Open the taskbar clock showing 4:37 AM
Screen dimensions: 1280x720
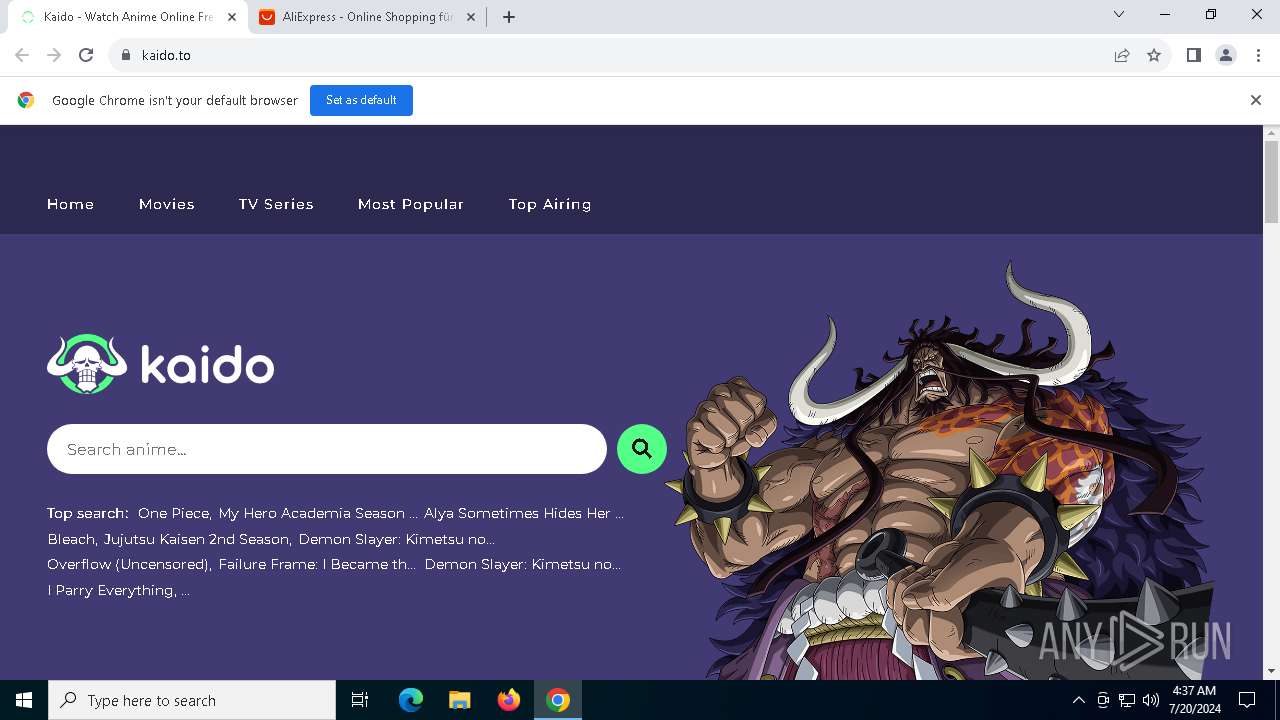coord(1194,700)
